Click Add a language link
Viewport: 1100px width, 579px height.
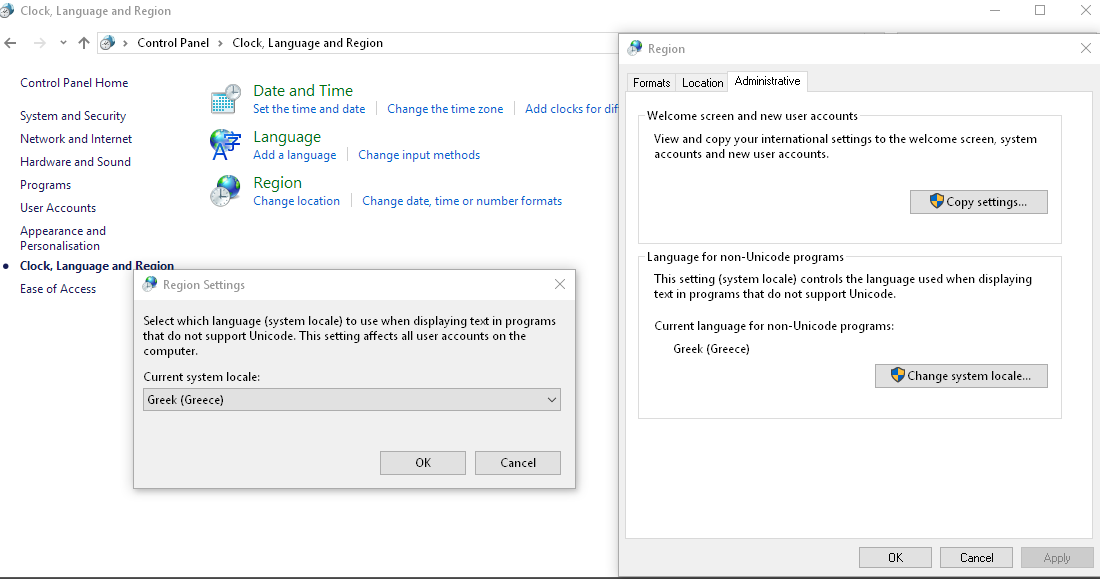295,155
